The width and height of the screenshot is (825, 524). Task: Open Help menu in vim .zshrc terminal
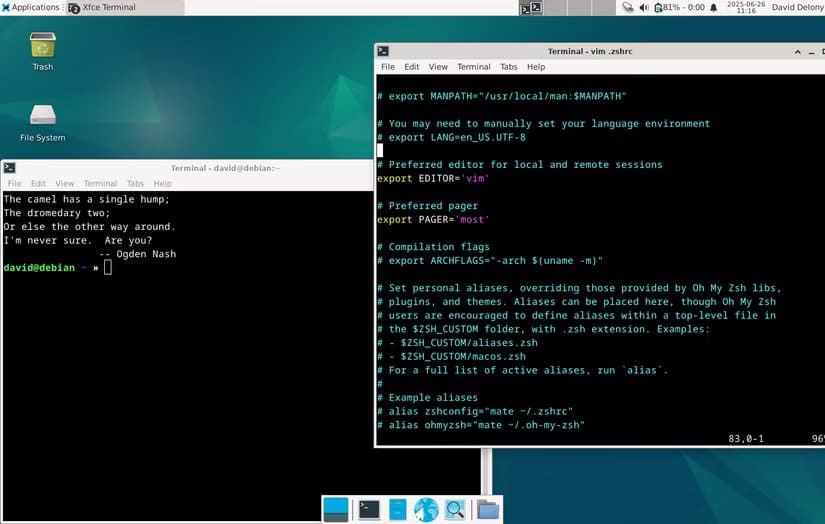tap(536, 67)
